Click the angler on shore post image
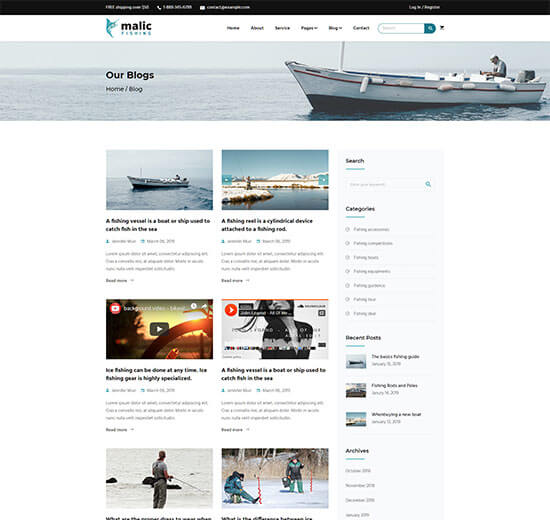550x520 pixels. (159, 478)
